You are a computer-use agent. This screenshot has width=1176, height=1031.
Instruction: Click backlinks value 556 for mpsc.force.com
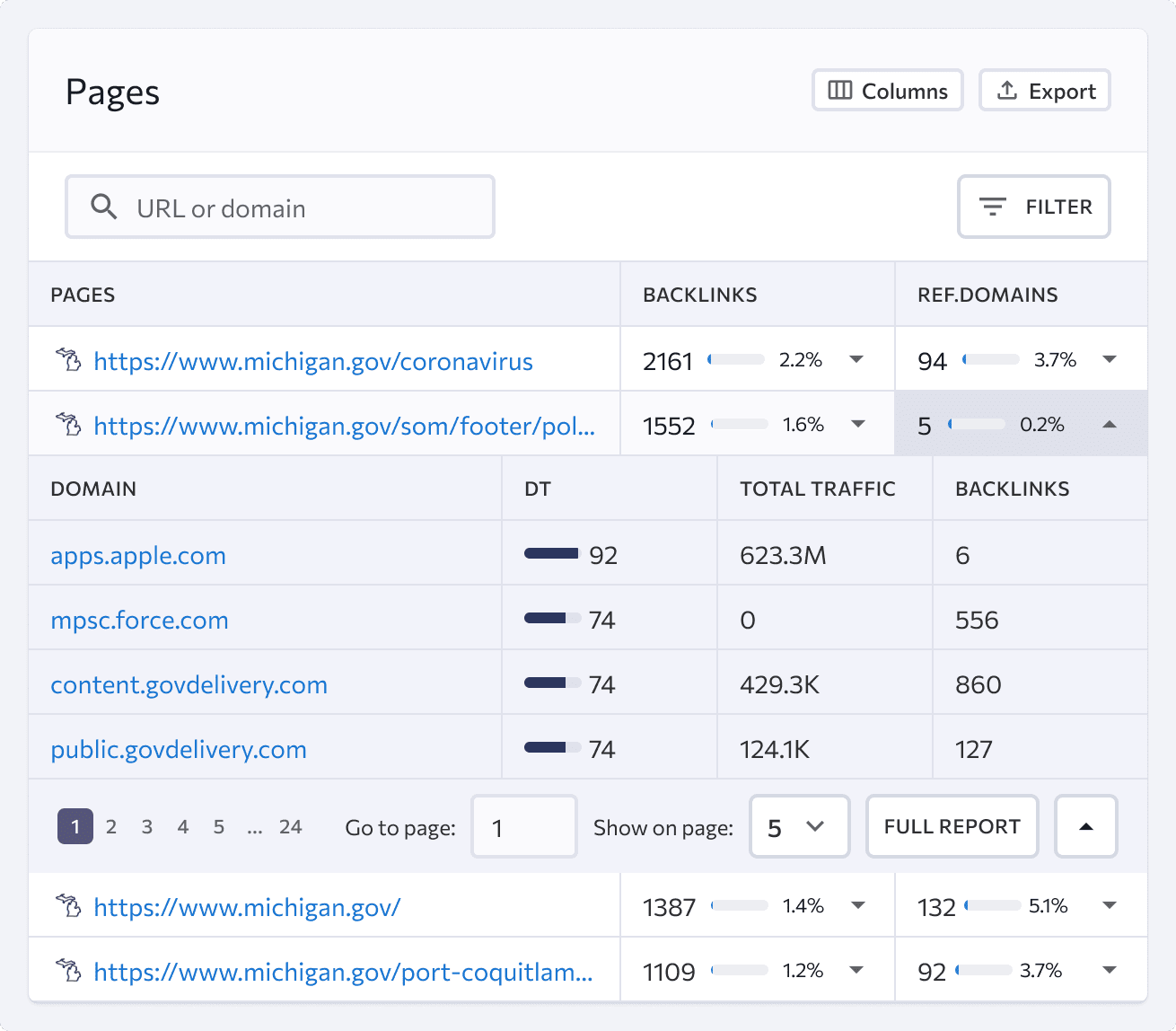point(977,620)
